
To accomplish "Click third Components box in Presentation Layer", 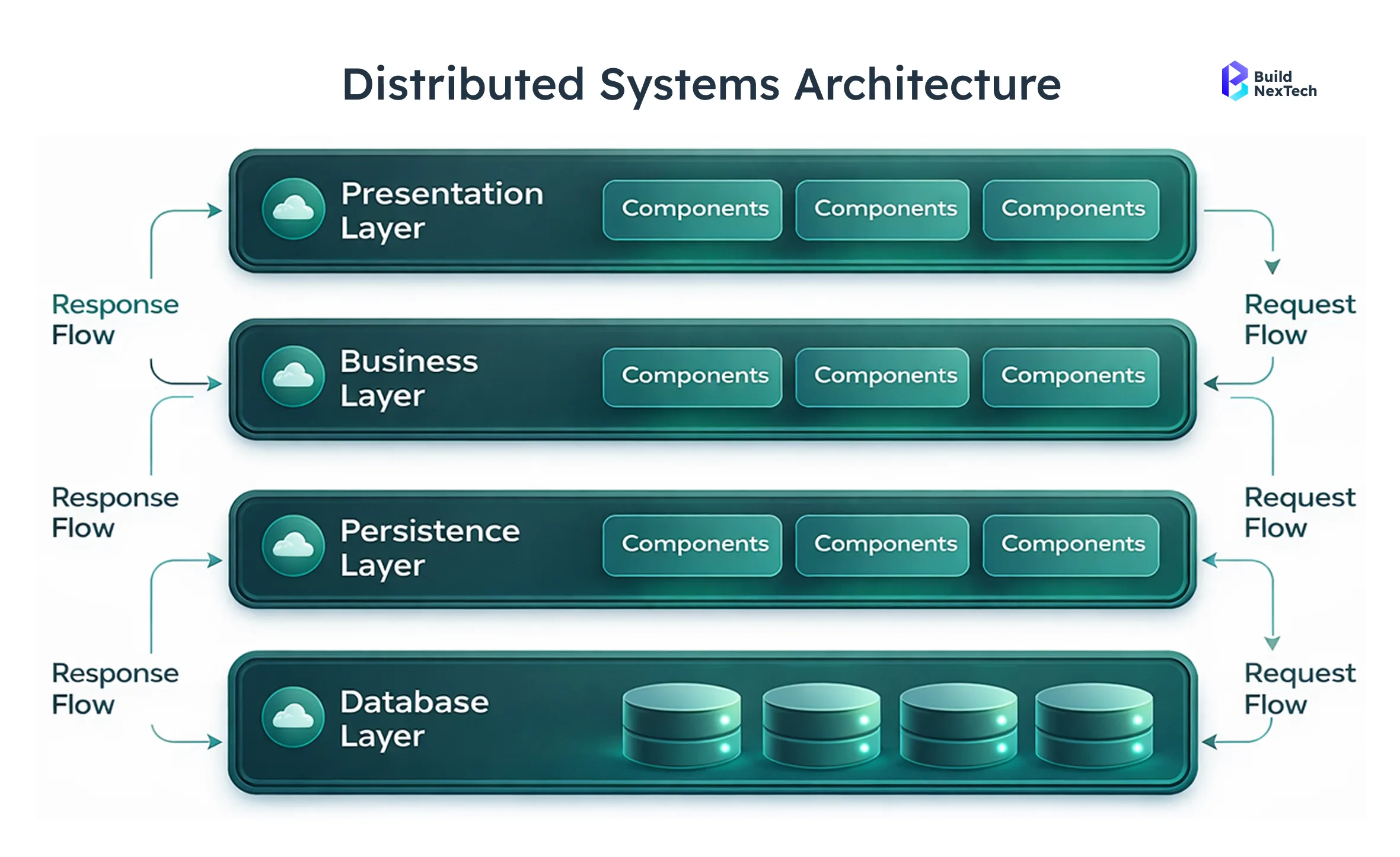I will coord(1071,210).
